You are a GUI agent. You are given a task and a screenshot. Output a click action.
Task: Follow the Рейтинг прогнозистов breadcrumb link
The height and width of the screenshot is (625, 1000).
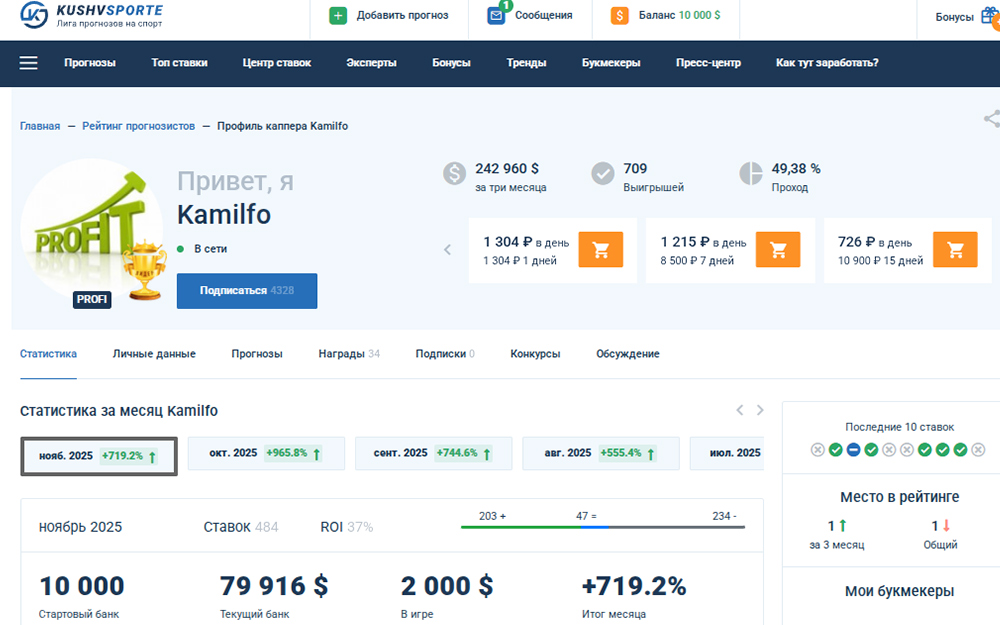(139, 126)
